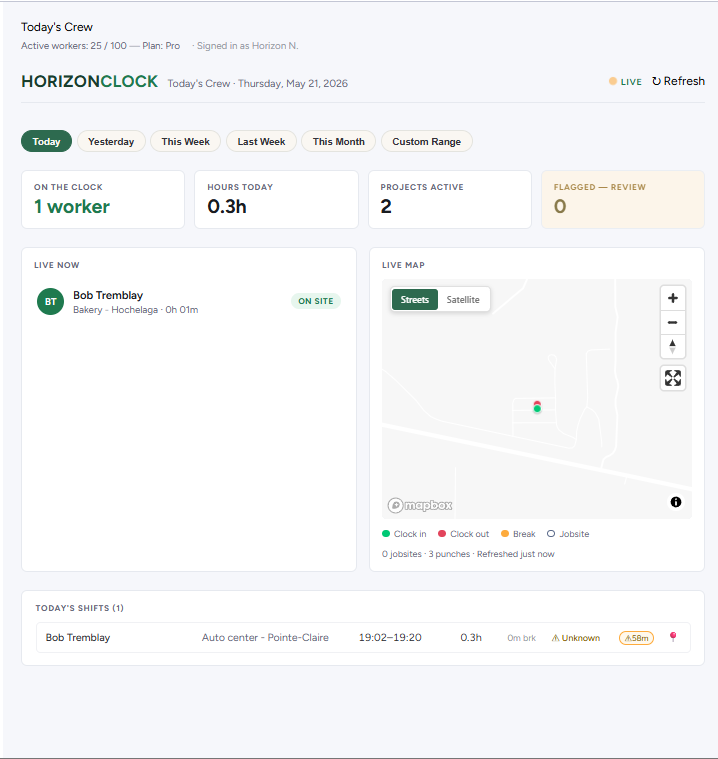This screenshot has width=718, height=759.
Task: Switch map to Satellite view
Action: point(463,300)
